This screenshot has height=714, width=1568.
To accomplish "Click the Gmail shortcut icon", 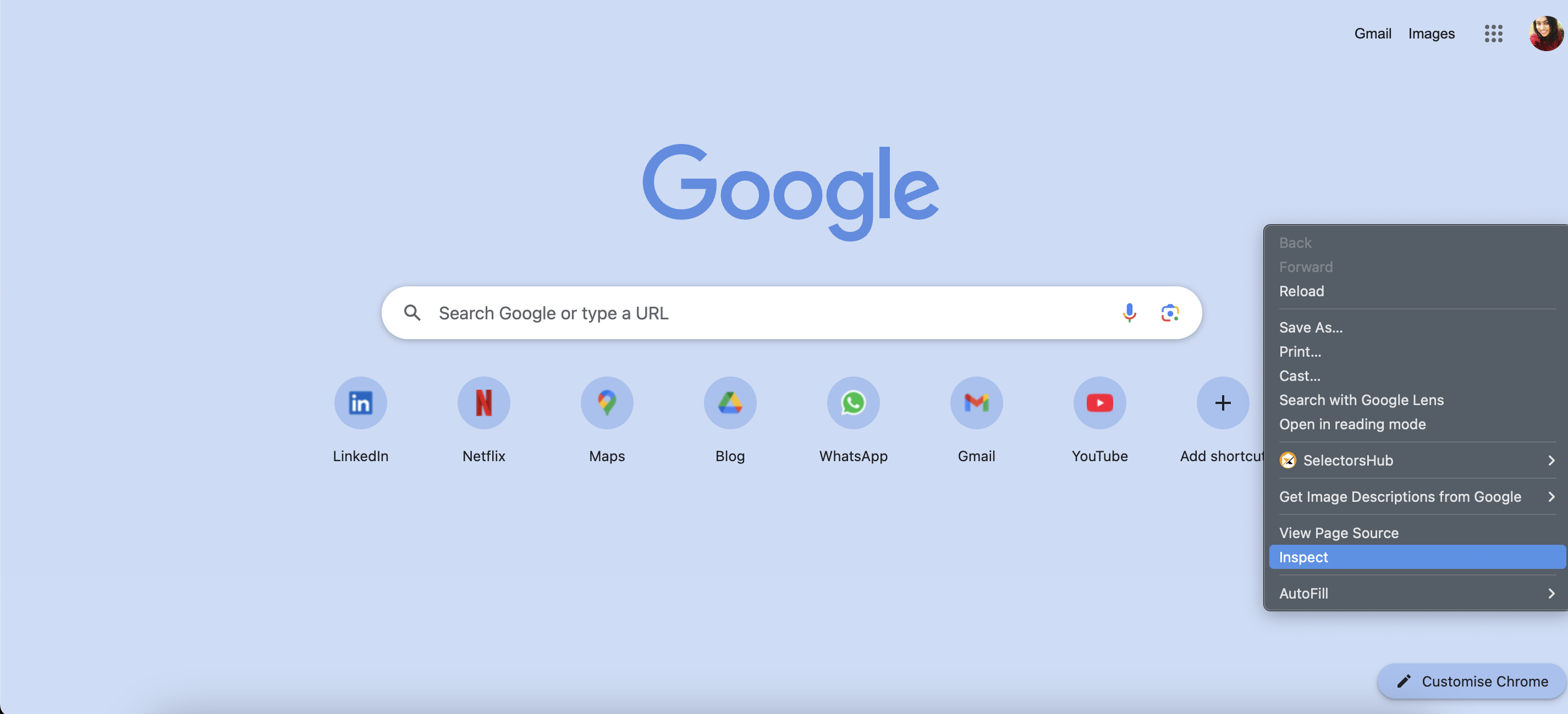I will tap(976, 402).
